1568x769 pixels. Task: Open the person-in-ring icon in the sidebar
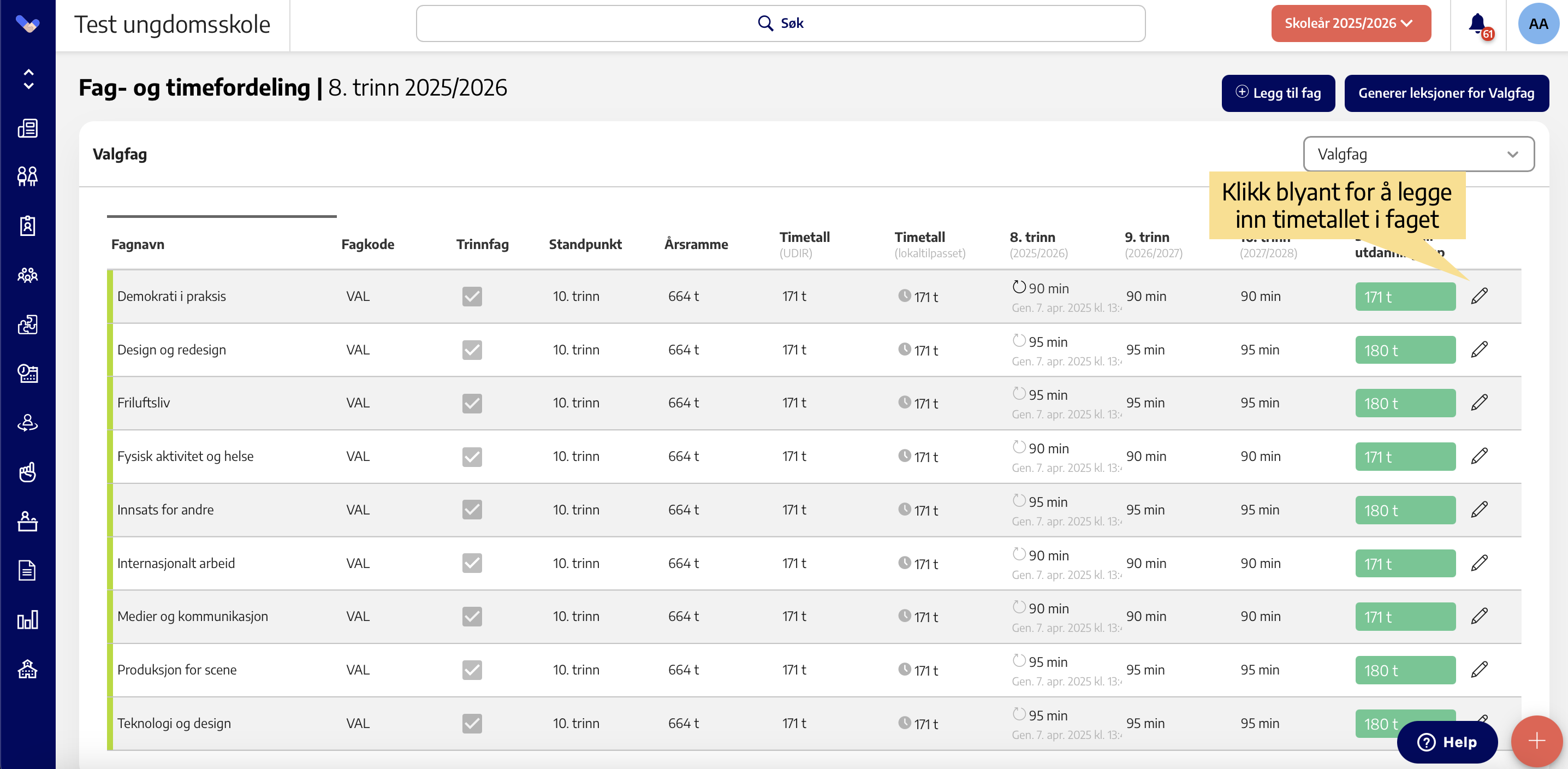27,423
